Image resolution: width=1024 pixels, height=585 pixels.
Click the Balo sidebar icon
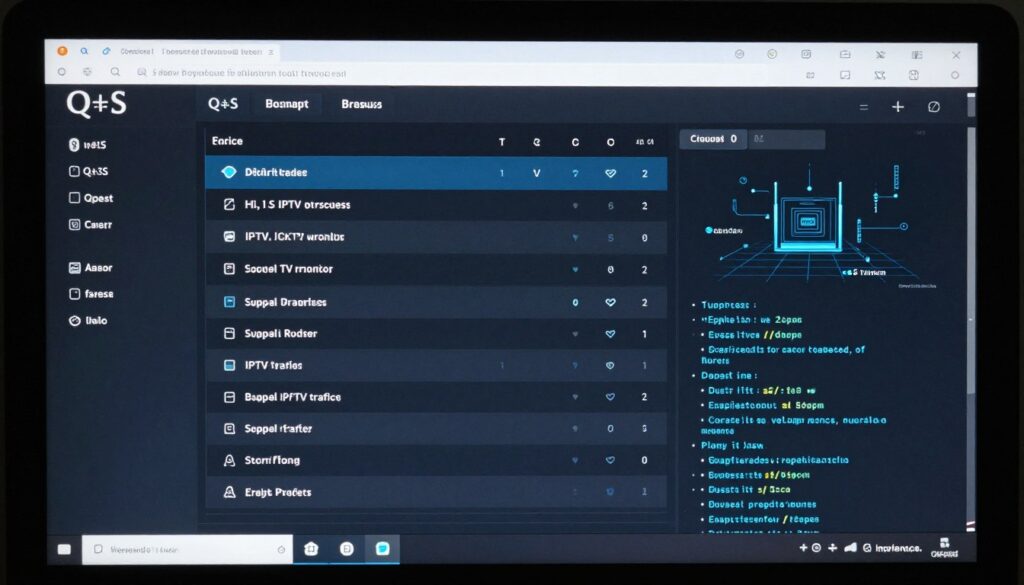point(74,321)
